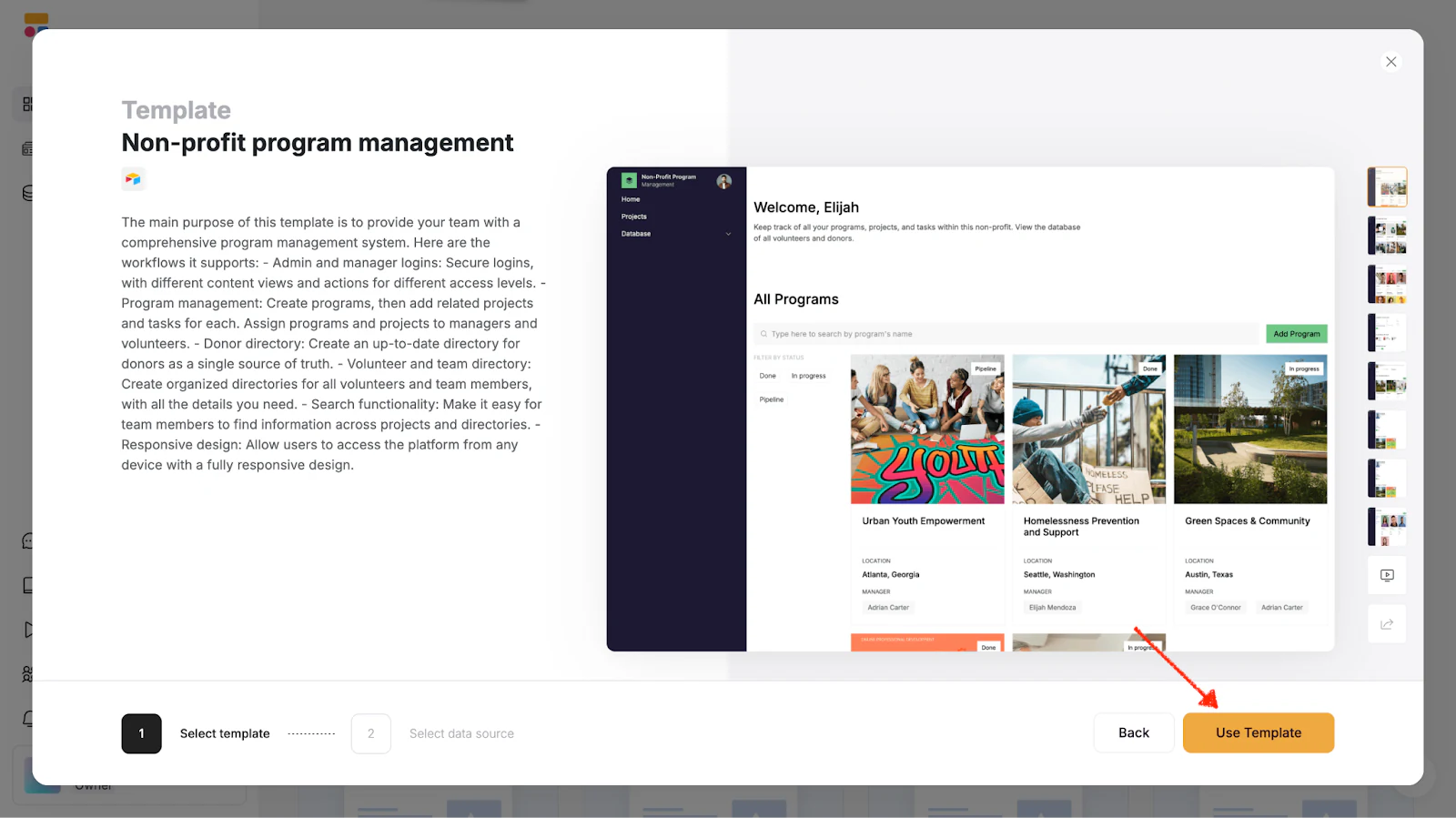The image size is (1456, 818).
Task: Click Home in the preview sidebar
Action: tap(631, 199)
